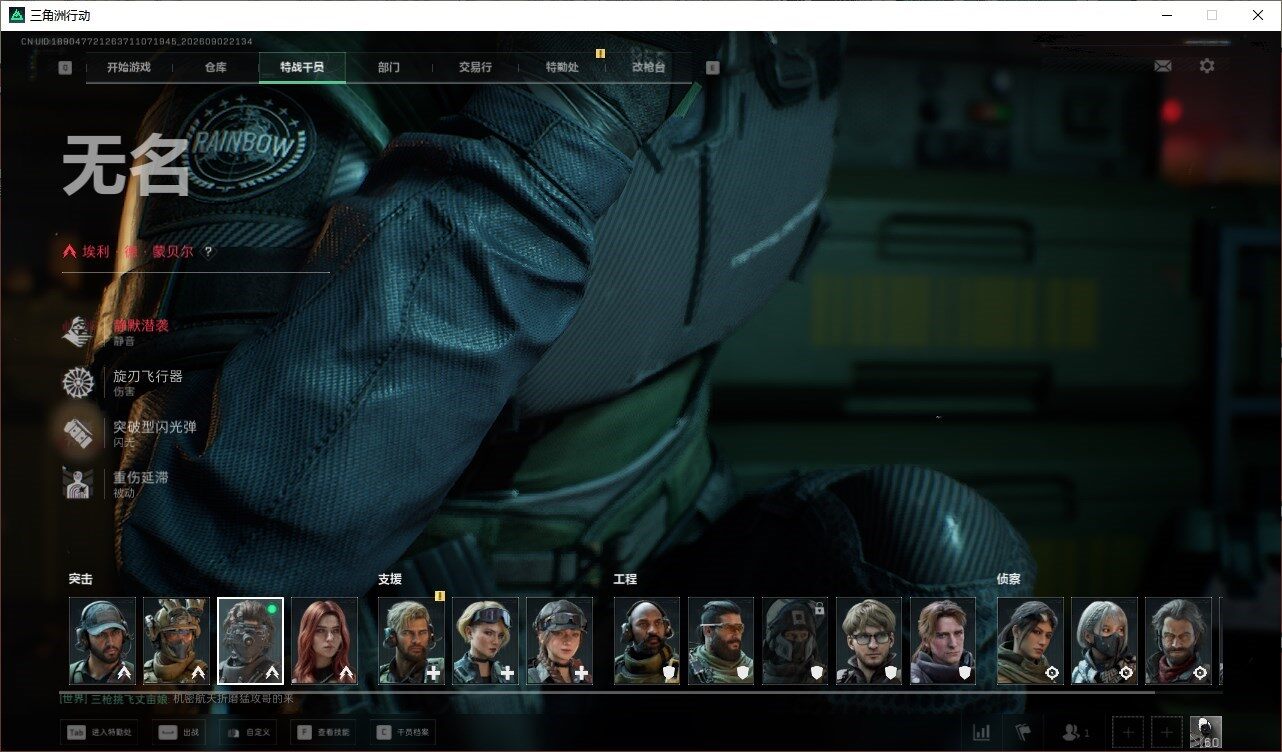The width and height of the screenshot is (1282, 752).
Task: Open the 改枪台 tab
Action: tap(648, 67)
